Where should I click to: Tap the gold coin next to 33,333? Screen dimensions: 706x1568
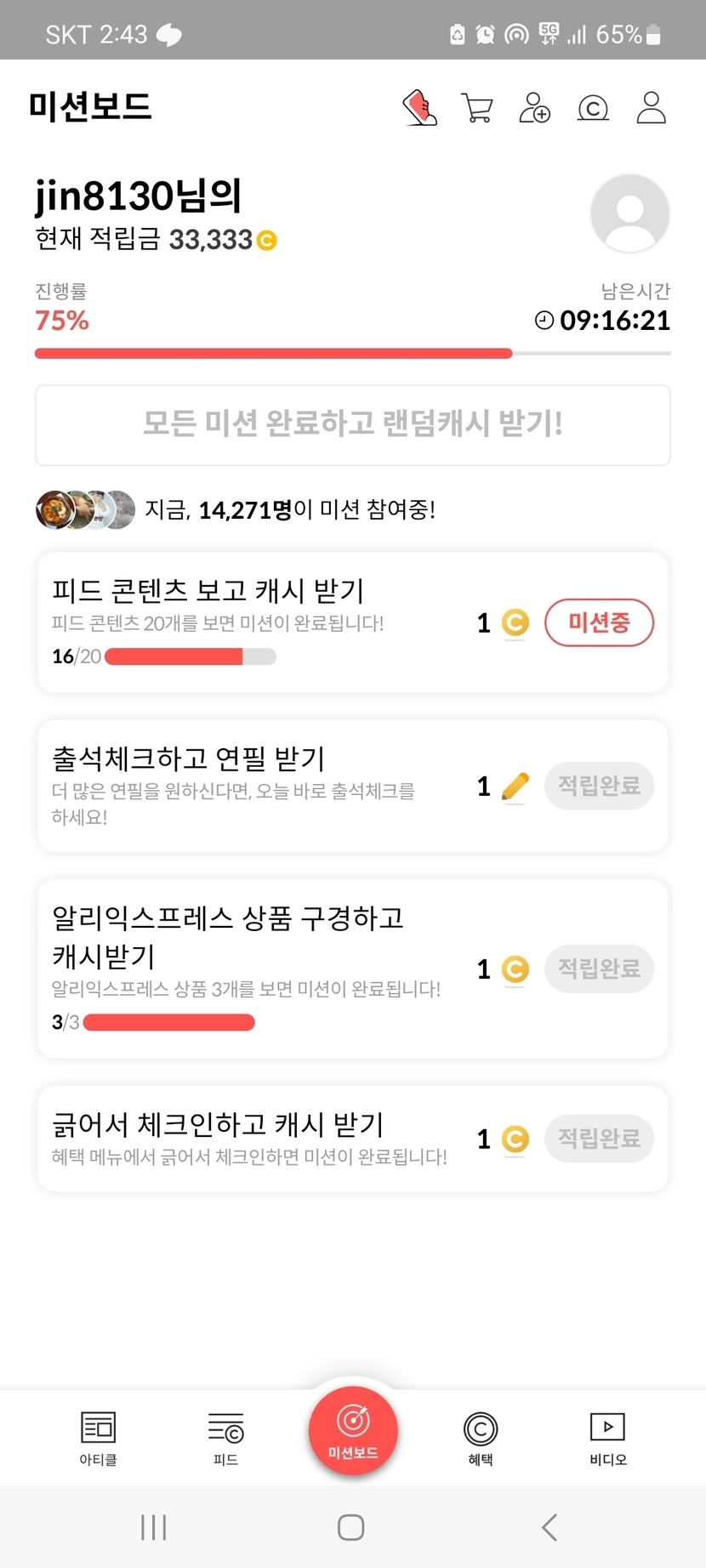tap(267, 241)
